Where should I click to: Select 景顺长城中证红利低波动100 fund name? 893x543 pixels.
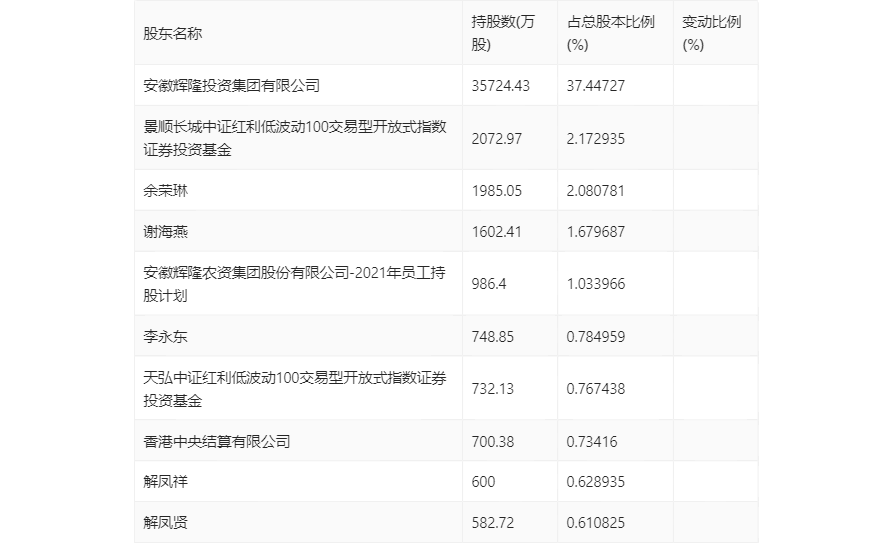pos(295,138)
